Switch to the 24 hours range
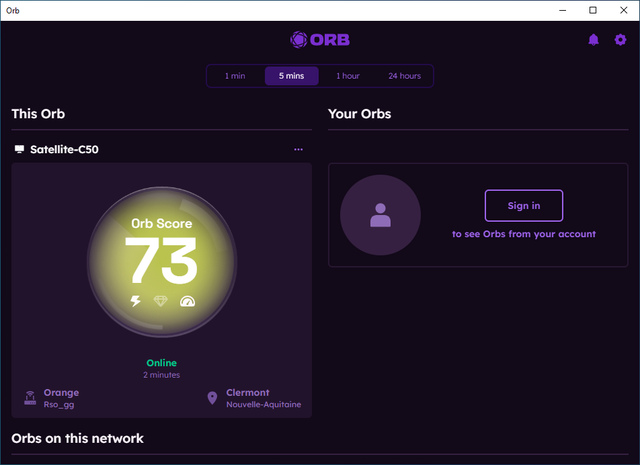The image size is (640, 465). coord(404,76)
